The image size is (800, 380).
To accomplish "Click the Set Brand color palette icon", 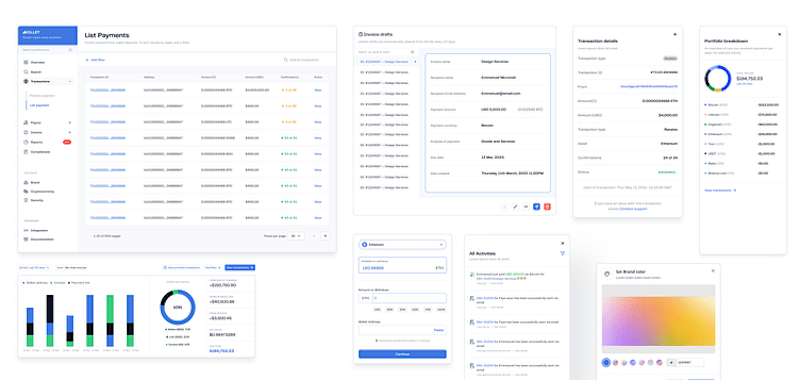I will pos(607,273).
